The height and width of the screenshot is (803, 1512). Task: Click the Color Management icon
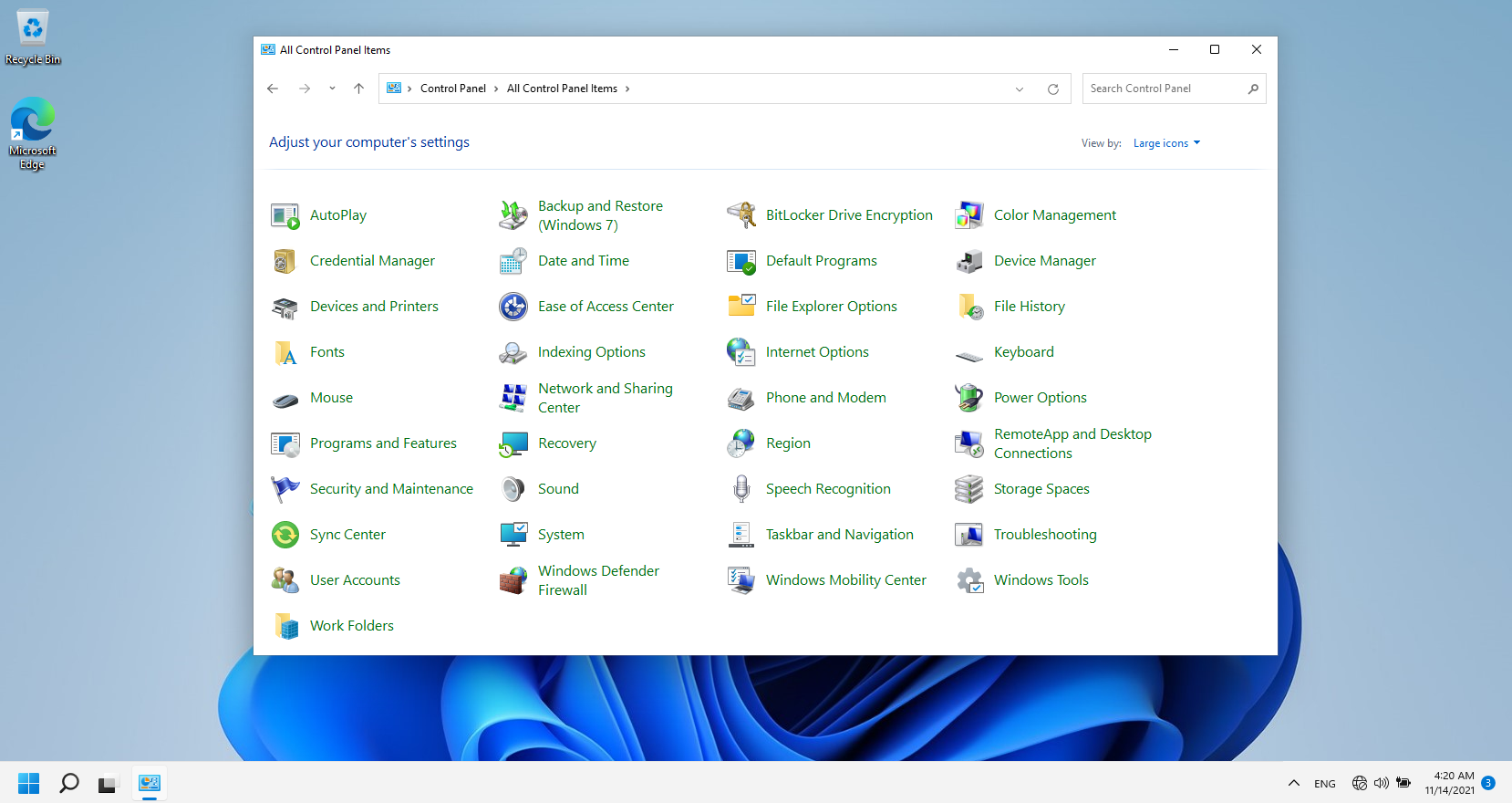click(x=968, y=215)
